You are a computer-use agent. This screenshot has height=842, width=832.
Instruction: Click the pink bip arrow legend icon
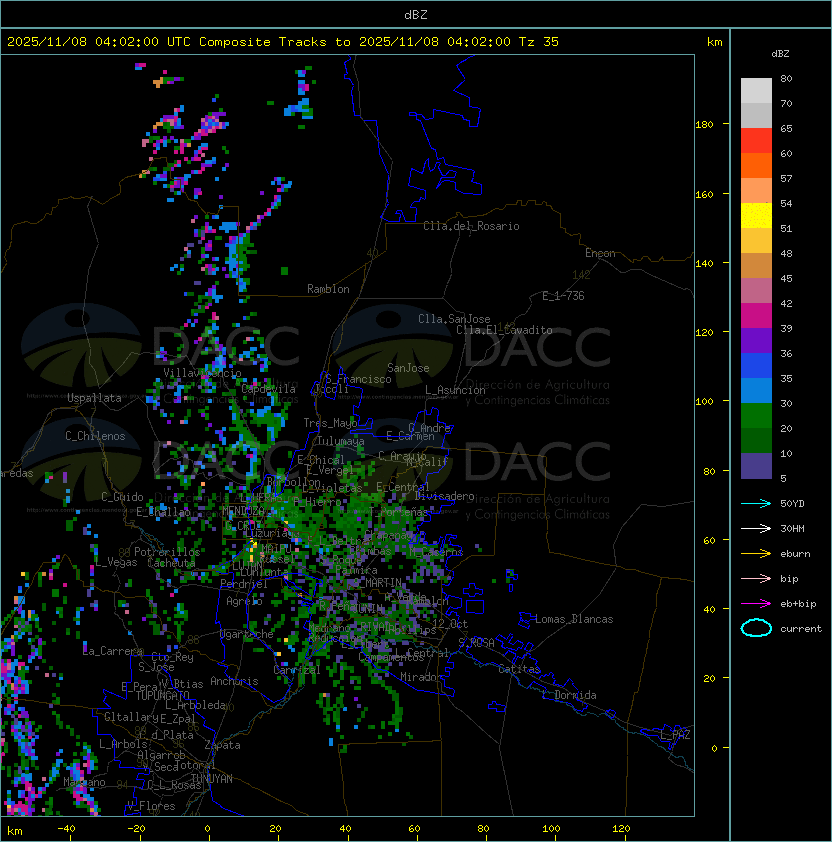[x=756, y=578]
